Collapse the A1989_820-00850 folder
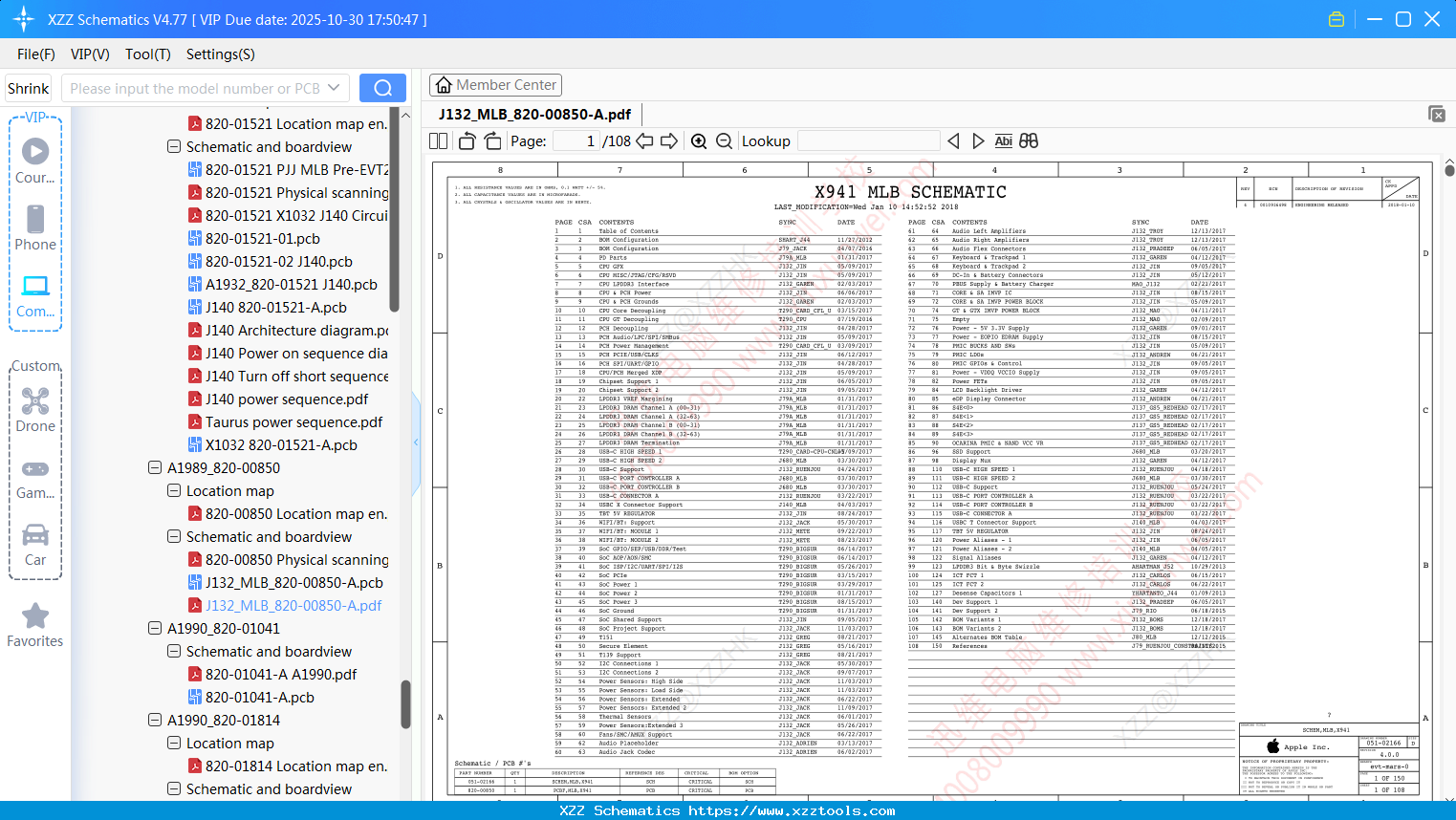Viewport: 1456px width, 820px height. [x=155, y=468]
